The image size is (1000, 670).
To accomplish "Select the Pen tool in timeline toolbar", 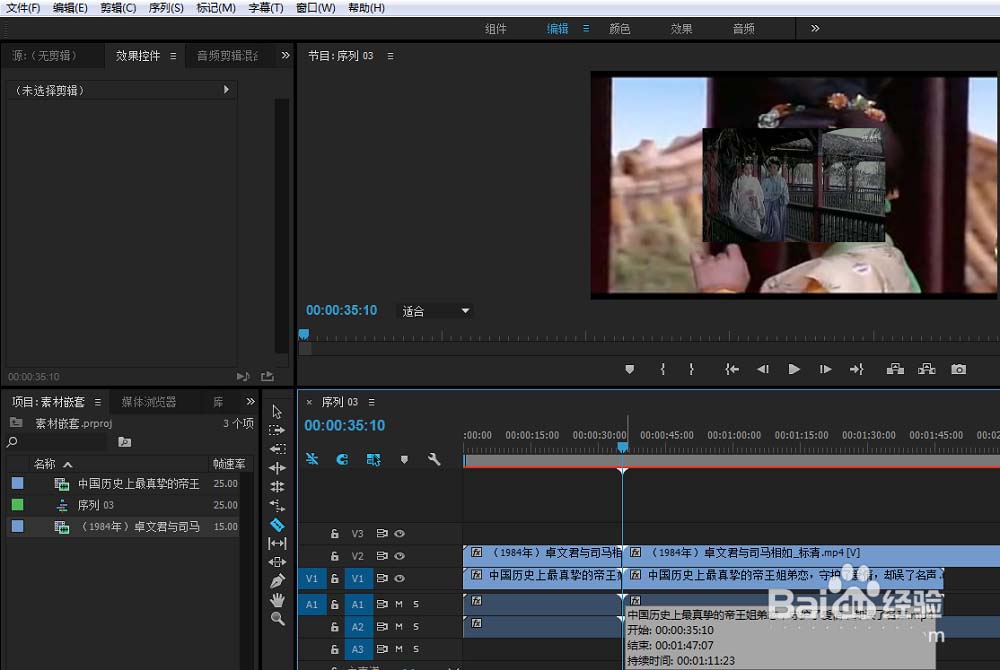I will point(277,581).
